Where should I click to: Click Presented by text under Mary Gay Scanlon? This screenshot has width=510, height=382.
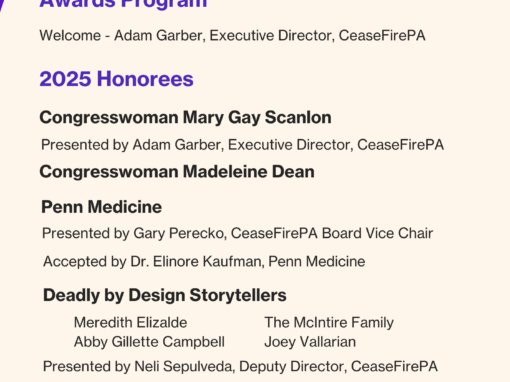pos(85,145)
